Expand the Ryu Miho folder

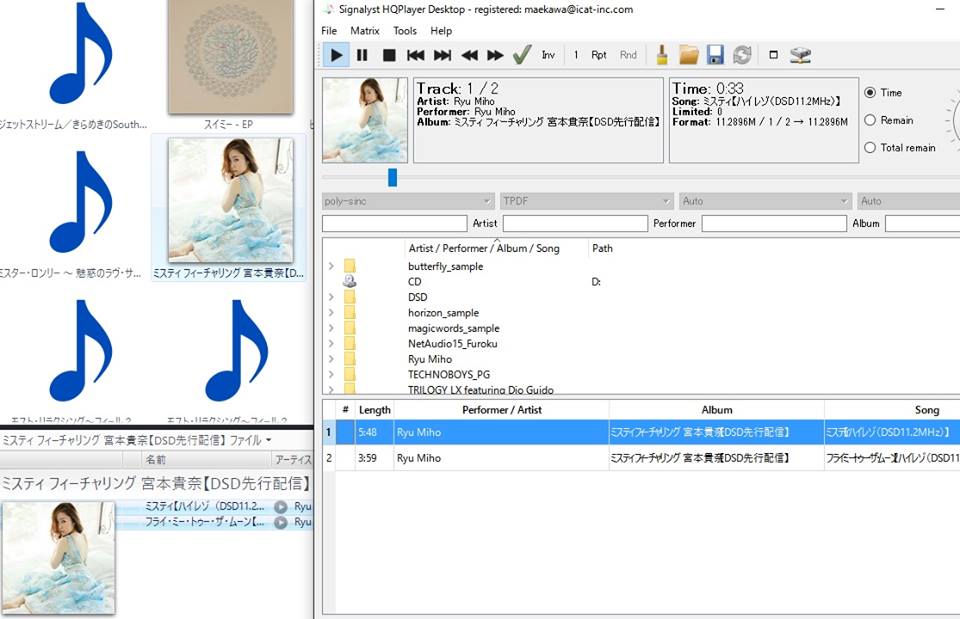pos(331,359)
